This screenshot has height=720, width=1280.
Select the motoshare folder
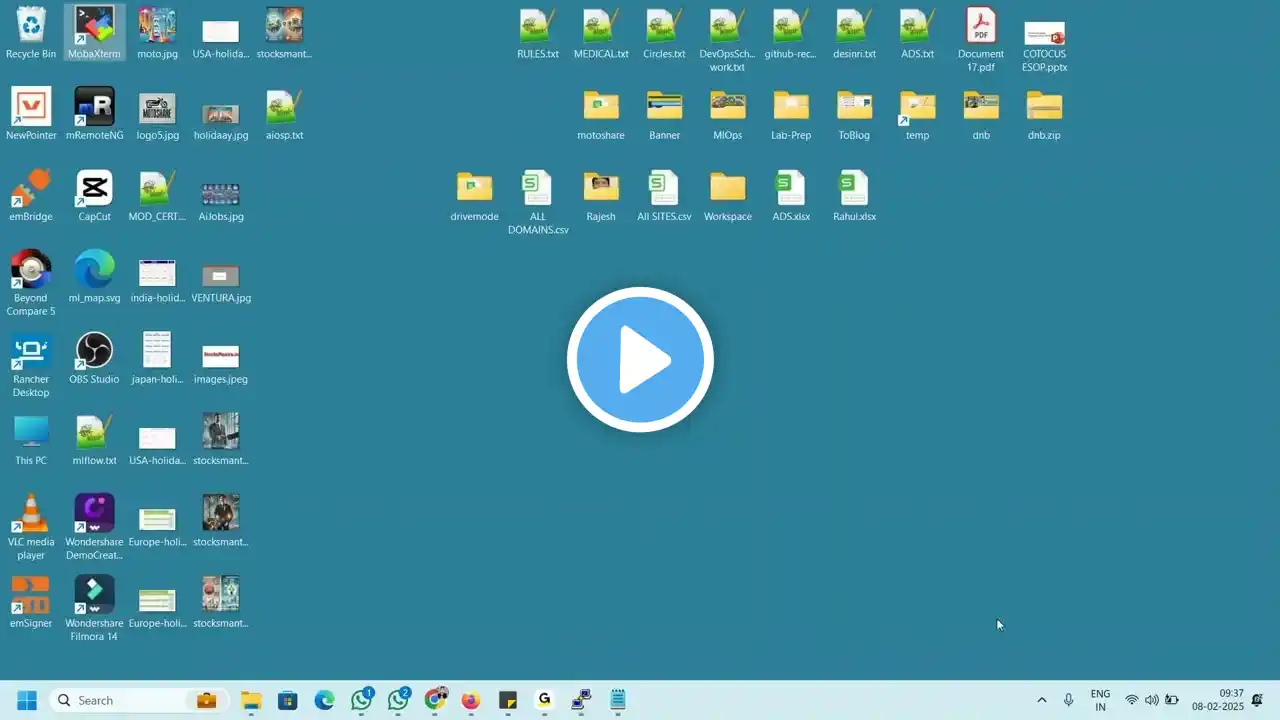[601, 114]
